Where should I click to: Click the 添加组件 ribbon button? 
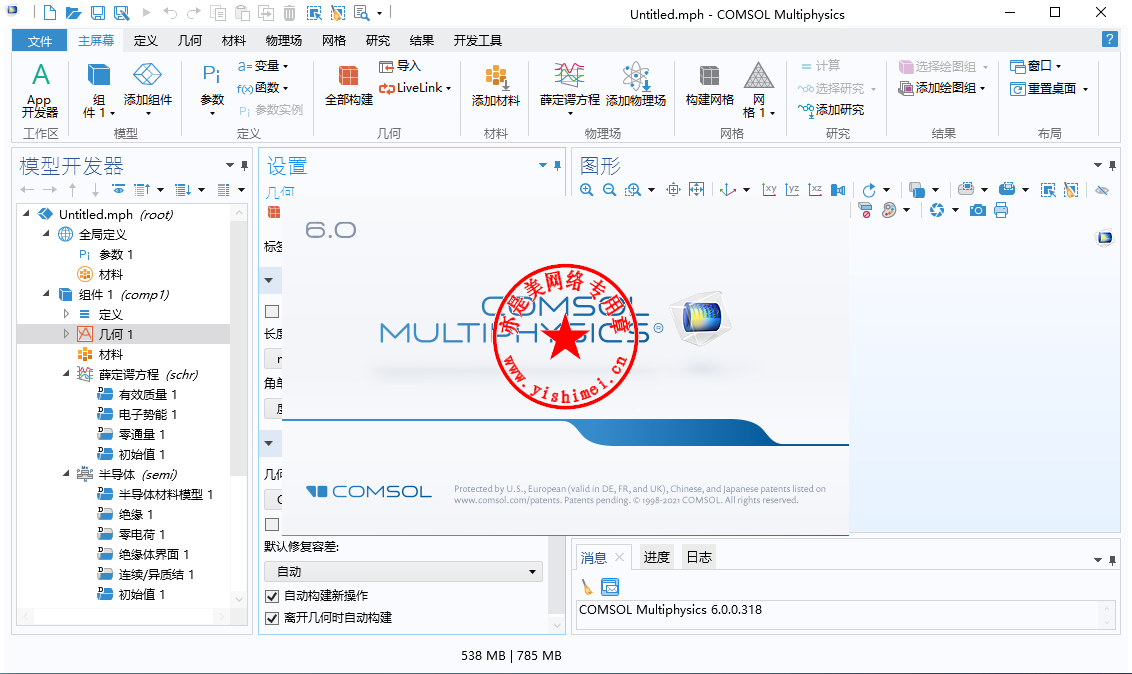[x=148, y=91]
